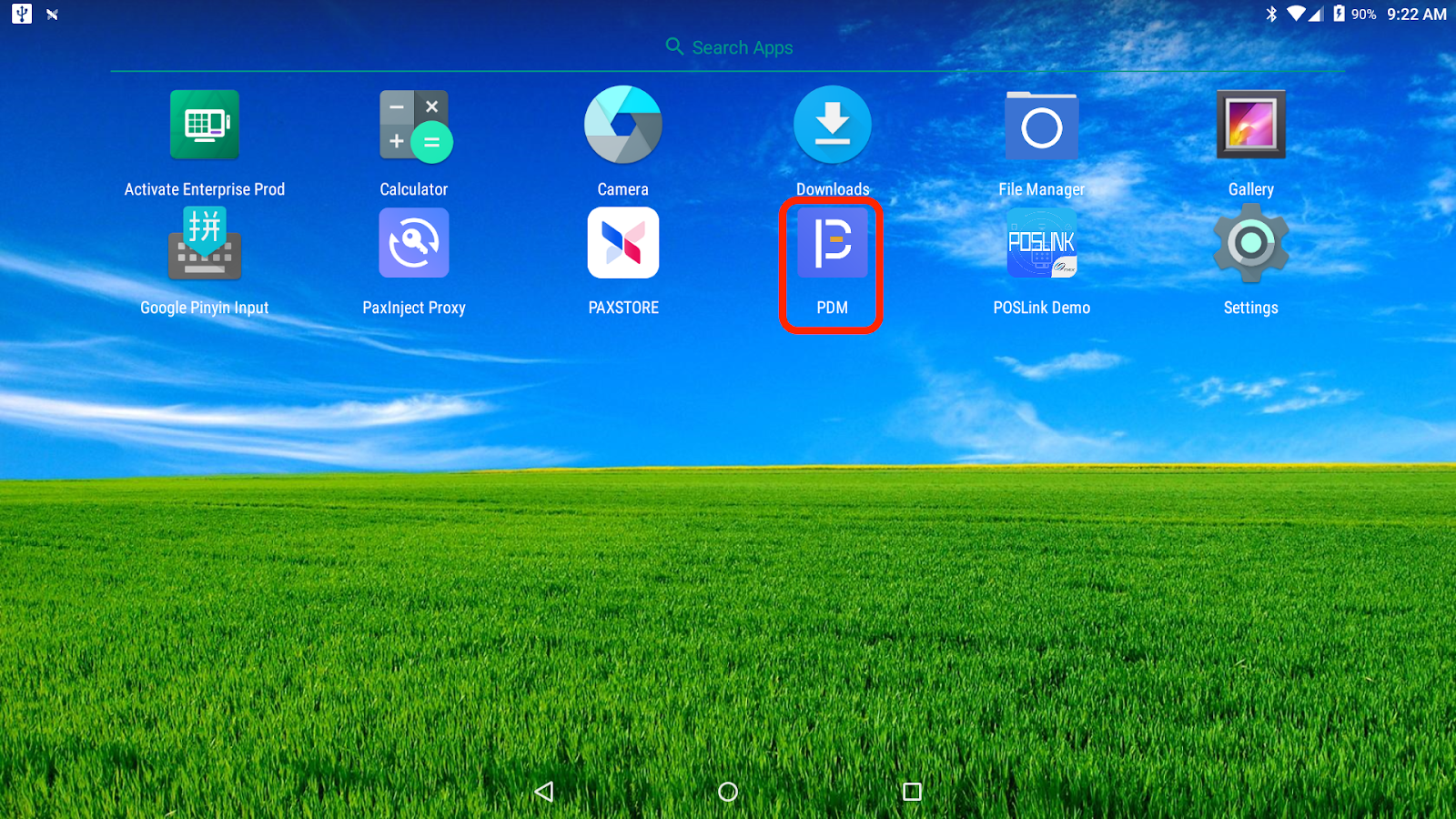Open the Camera app

623,125
